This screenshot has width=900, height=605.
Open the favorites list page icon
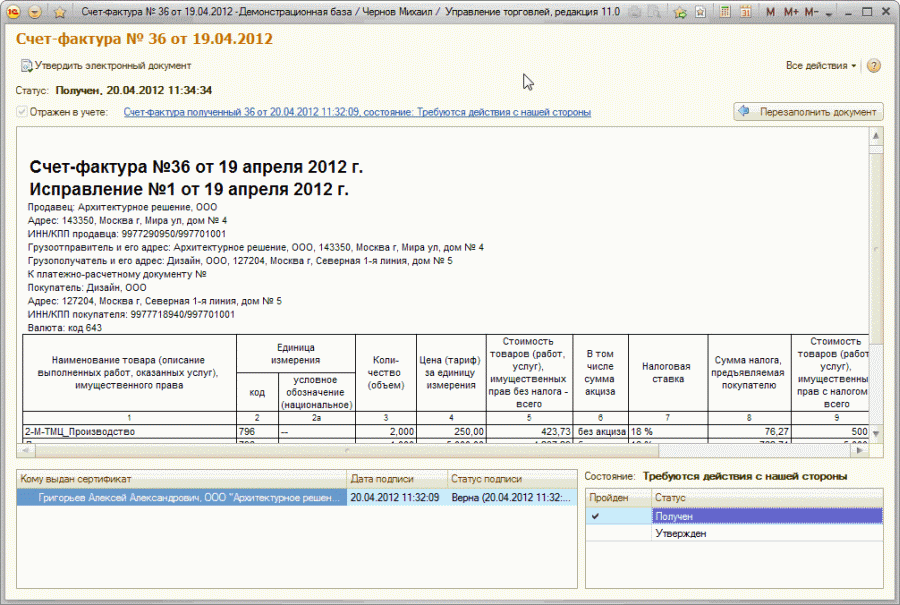pyautogui.click(x=700, y=11)
